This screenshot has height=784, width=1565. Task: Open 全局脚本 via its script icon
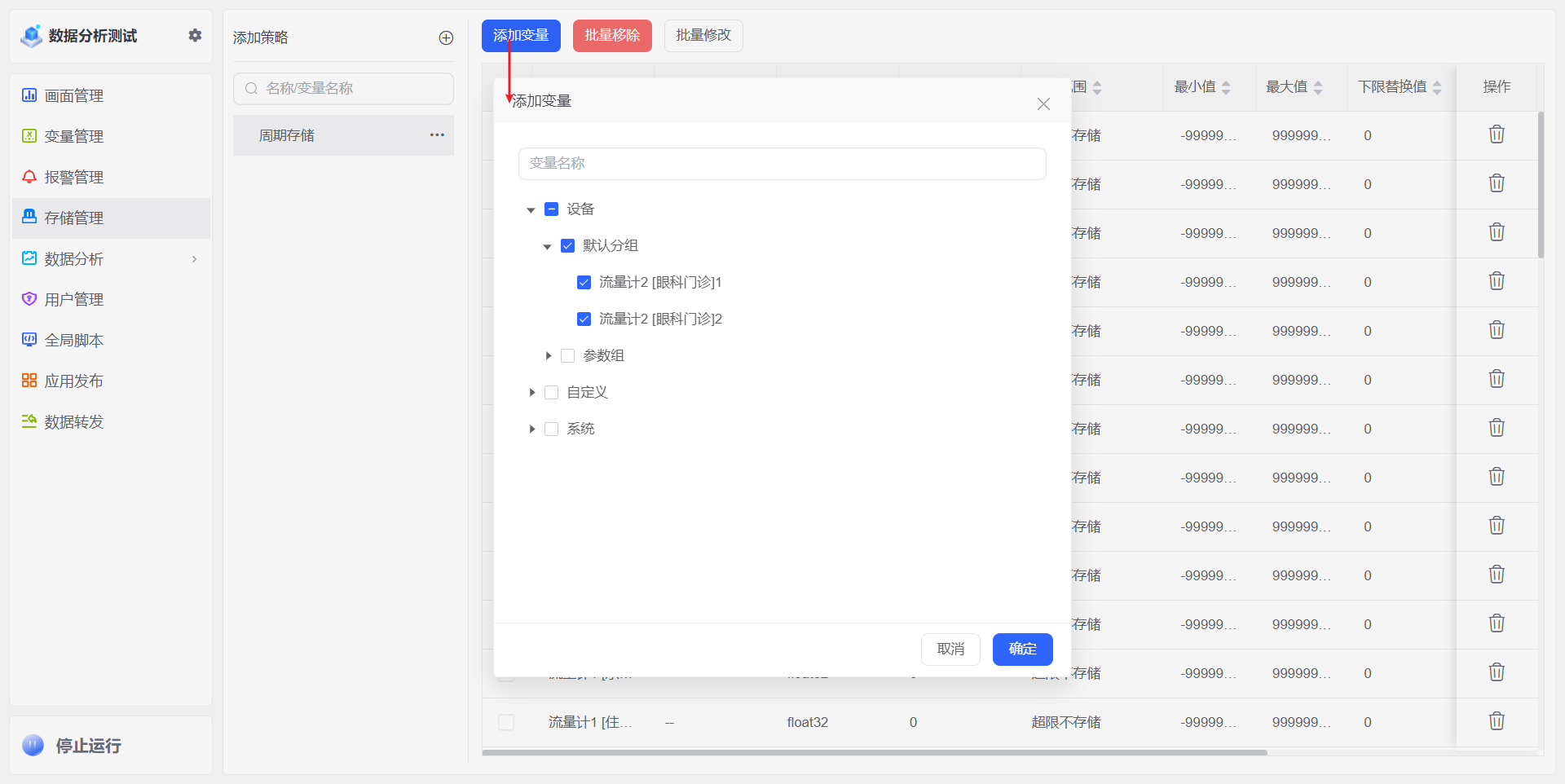point(29,340)
